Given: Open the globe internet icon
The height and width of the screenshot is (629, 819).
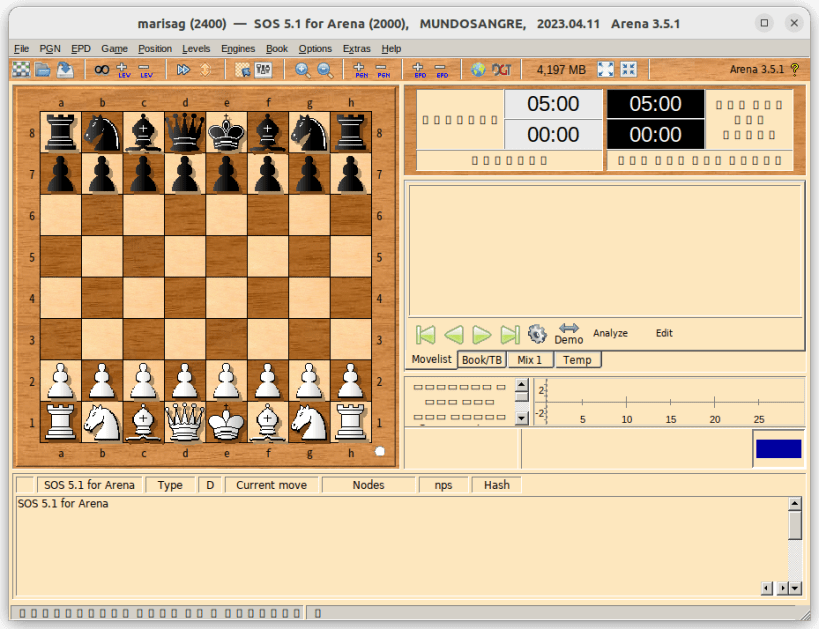Looking at the screenshot, I should point(478,70).
